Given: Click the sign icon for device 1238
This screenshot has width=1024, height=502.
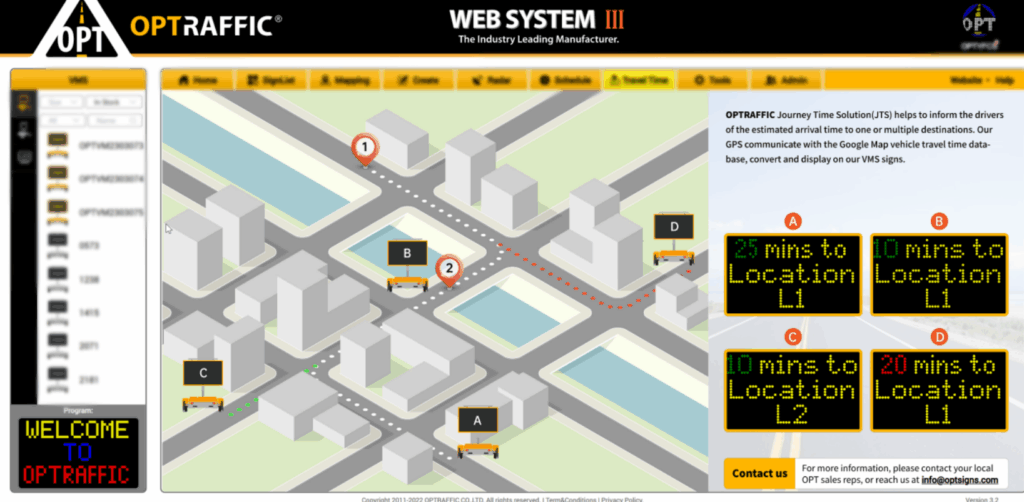Looking at the screenshot, I should [x=57, y=279].
